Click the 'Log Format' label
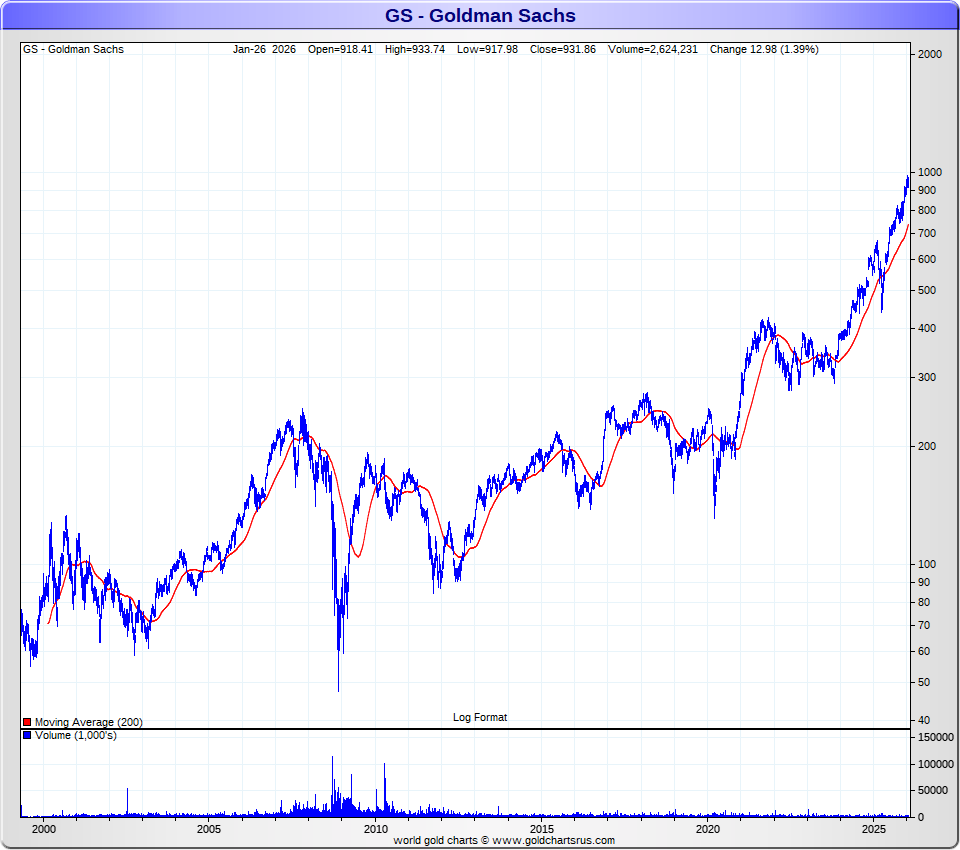This screenshot has width=960, height=850. click(480, 717)
